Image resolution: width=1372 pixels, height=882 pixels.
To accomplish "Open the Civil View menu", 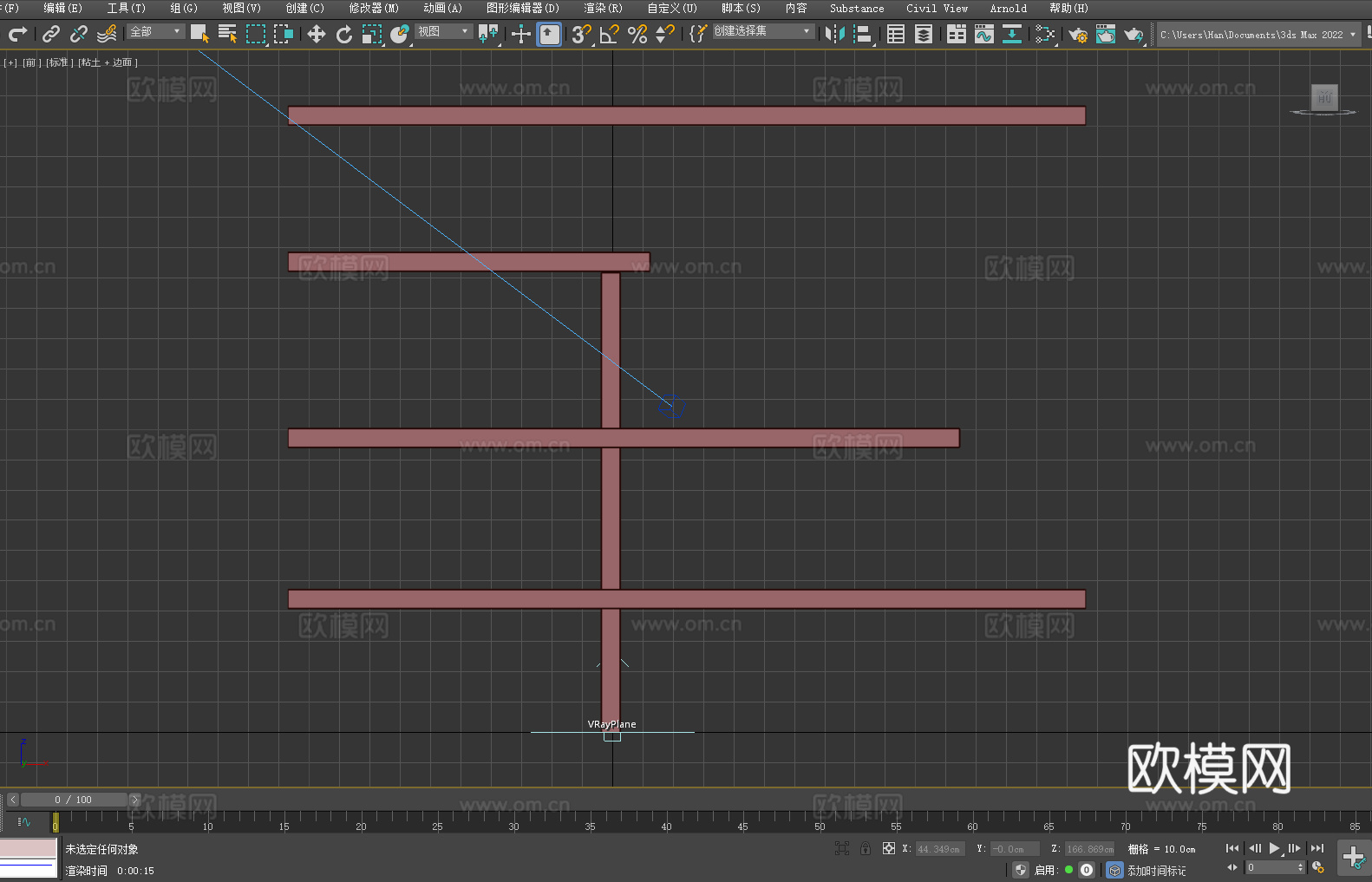I will (937, 8).
